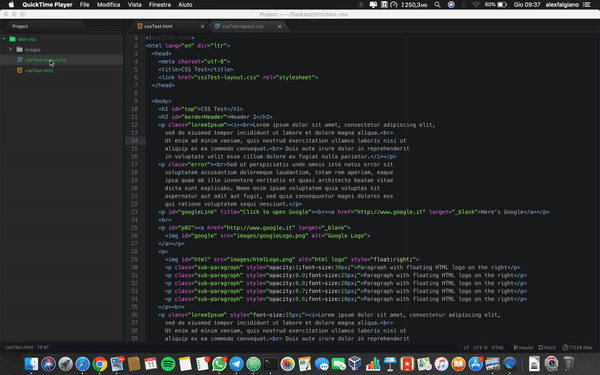The width and height of the screenshot is (600, 375).
Task: Click the displays menu bar icon
Action: 373,5
